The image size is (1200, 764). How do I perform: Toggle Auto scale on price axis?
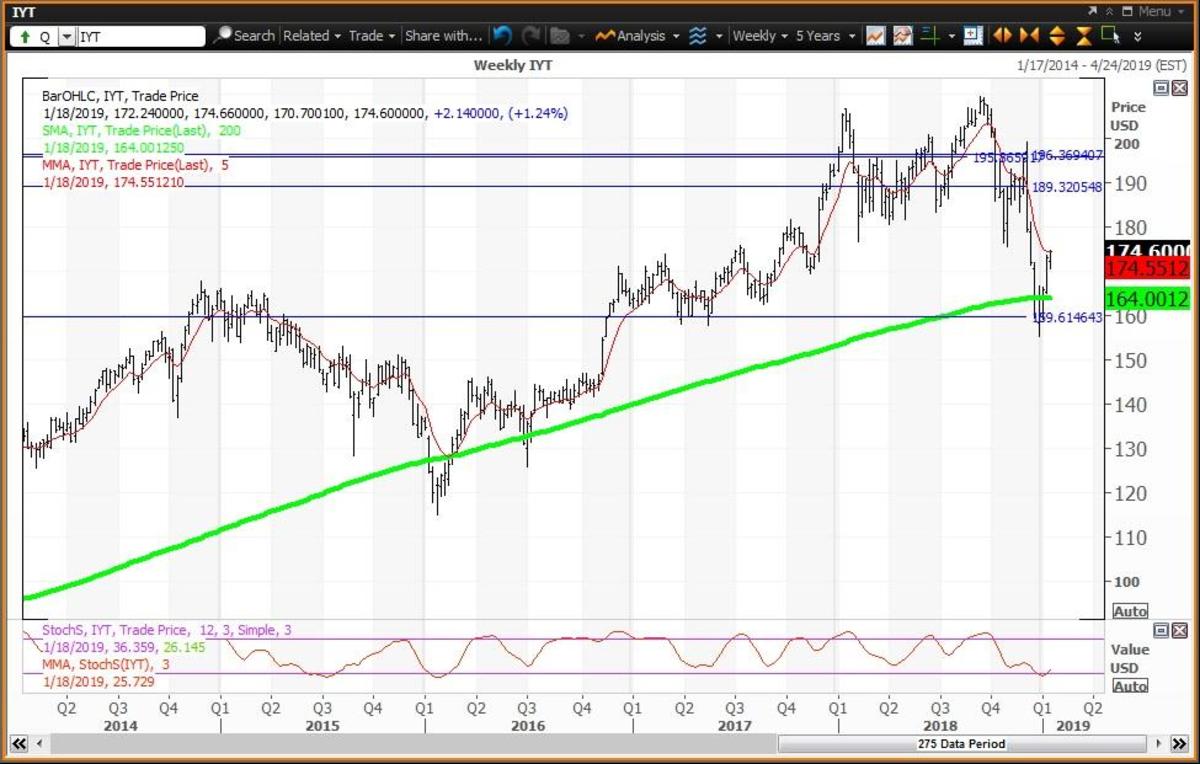[1129, 611]
